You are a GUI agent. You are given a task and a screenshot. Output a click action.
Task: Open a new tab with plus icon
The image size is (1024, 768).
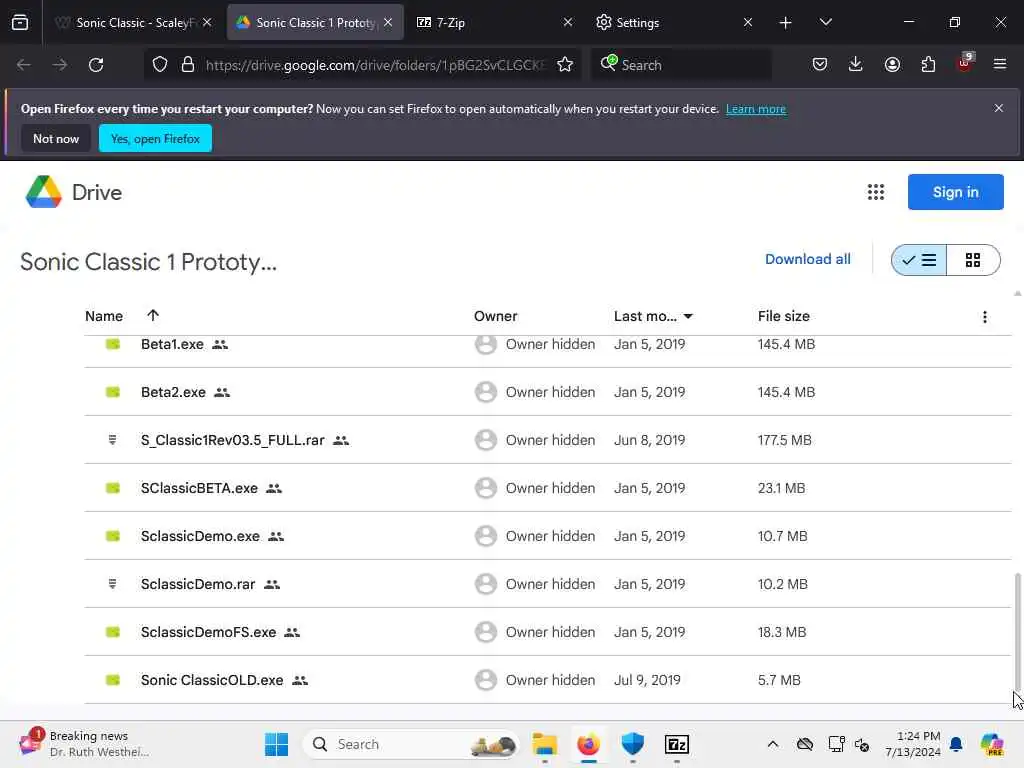click(x=785, y=23)
